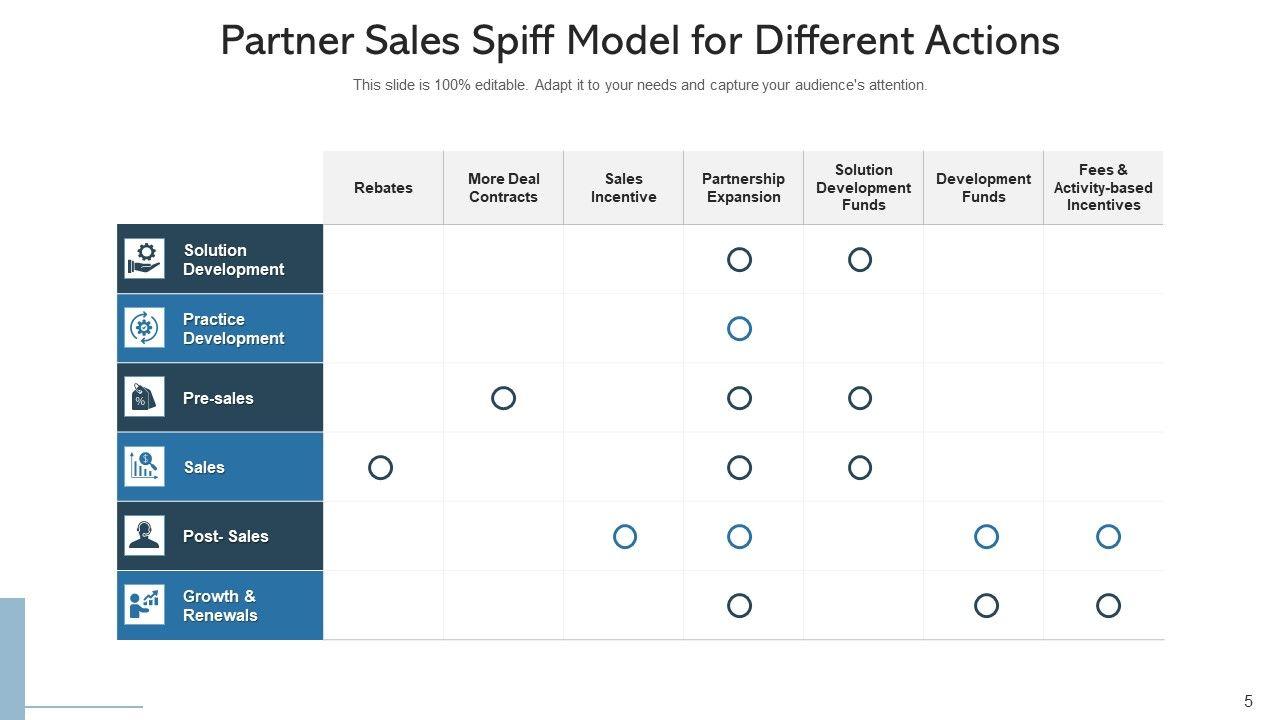Click the Fees & Activity-based Incentives header
Image resolution: width=1280 pixels, height=720 pixels.
(x=1103, y=188)
